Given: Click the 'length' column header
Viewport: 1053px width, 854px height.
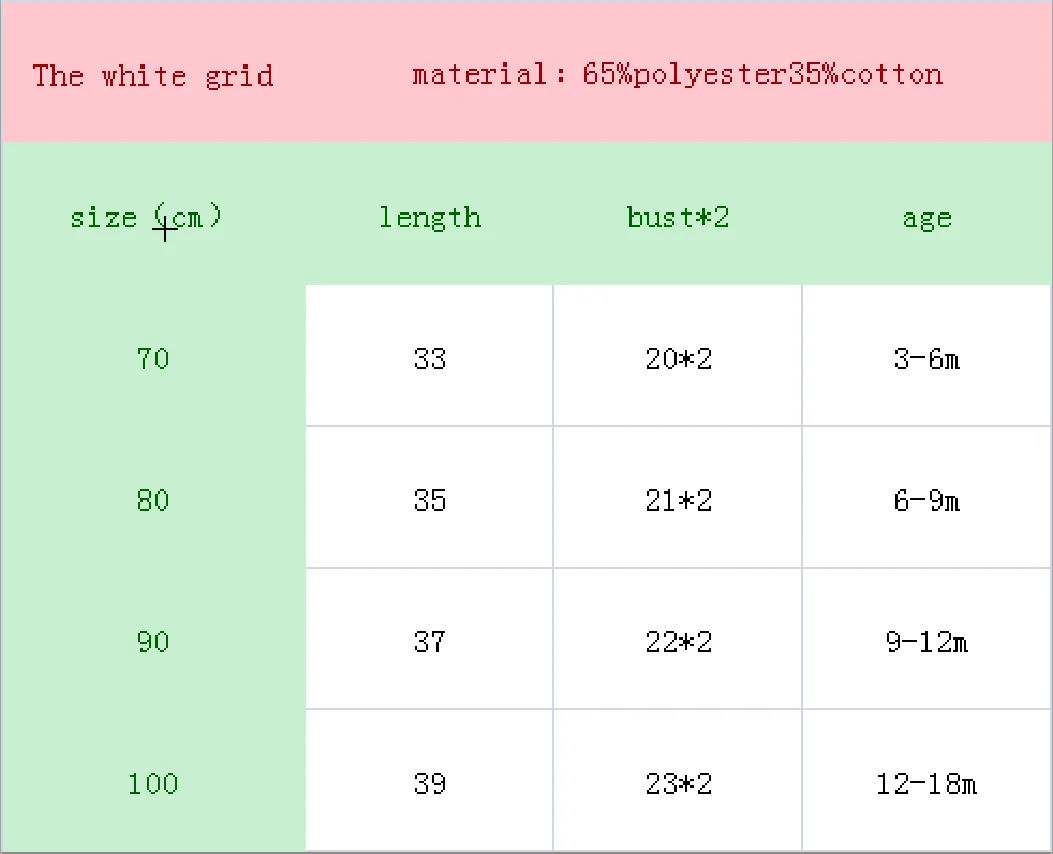Looking at the screenshot, I should point(430,218).
